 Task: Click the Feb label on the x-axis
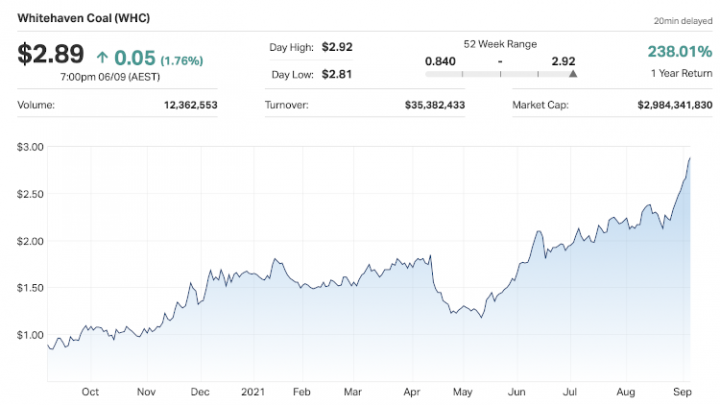[x=302, y=392]
